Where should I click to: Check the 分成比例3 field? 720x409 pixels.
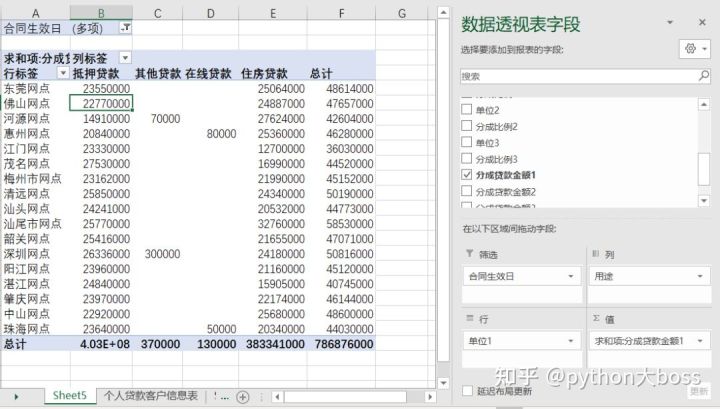coord(467,159)
